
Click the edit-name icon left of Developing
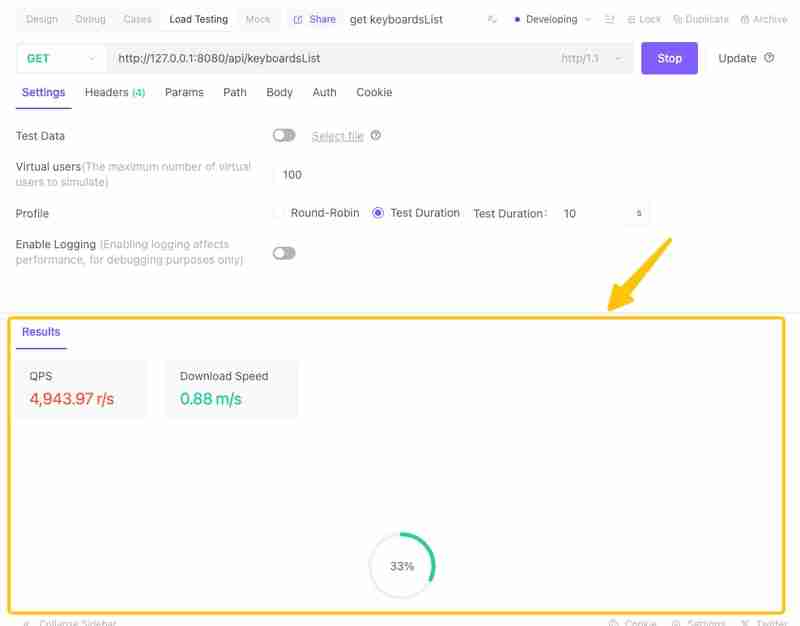tap(492, 19)
